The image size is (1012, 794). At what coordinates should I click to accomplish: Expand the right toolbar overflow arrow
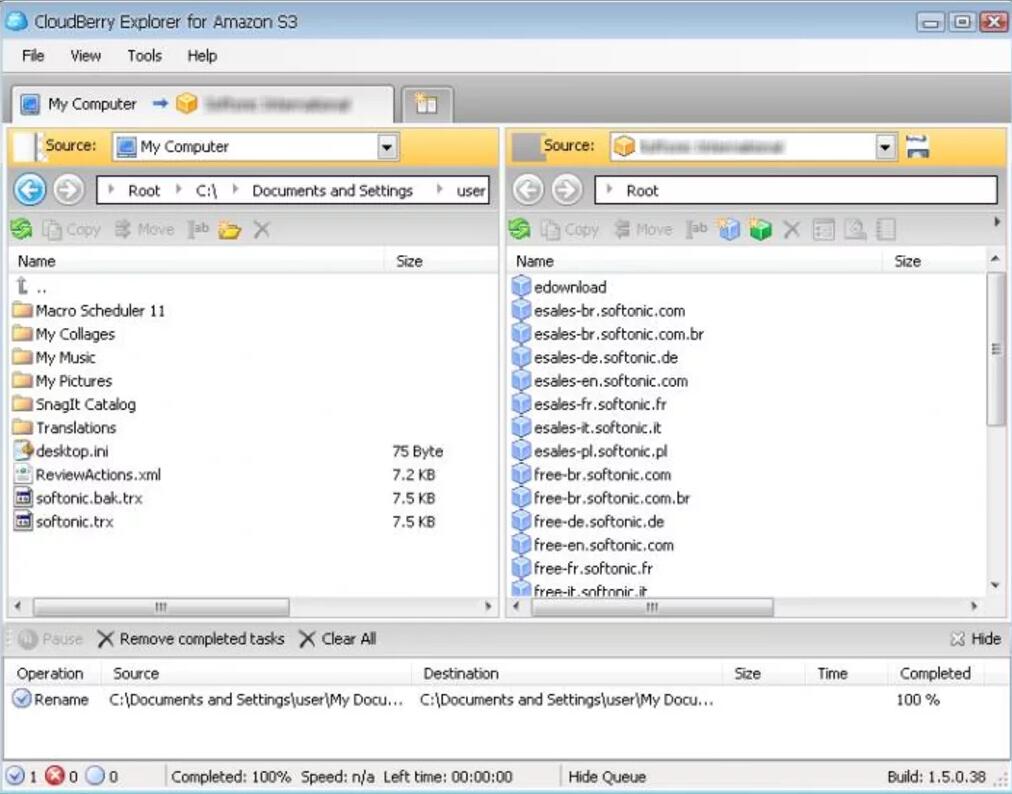point(995,222)
